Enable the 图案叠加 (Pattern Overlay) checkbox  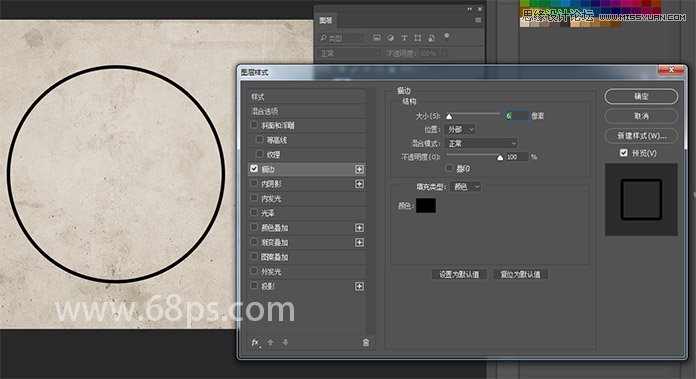click(x=254, y=256)
